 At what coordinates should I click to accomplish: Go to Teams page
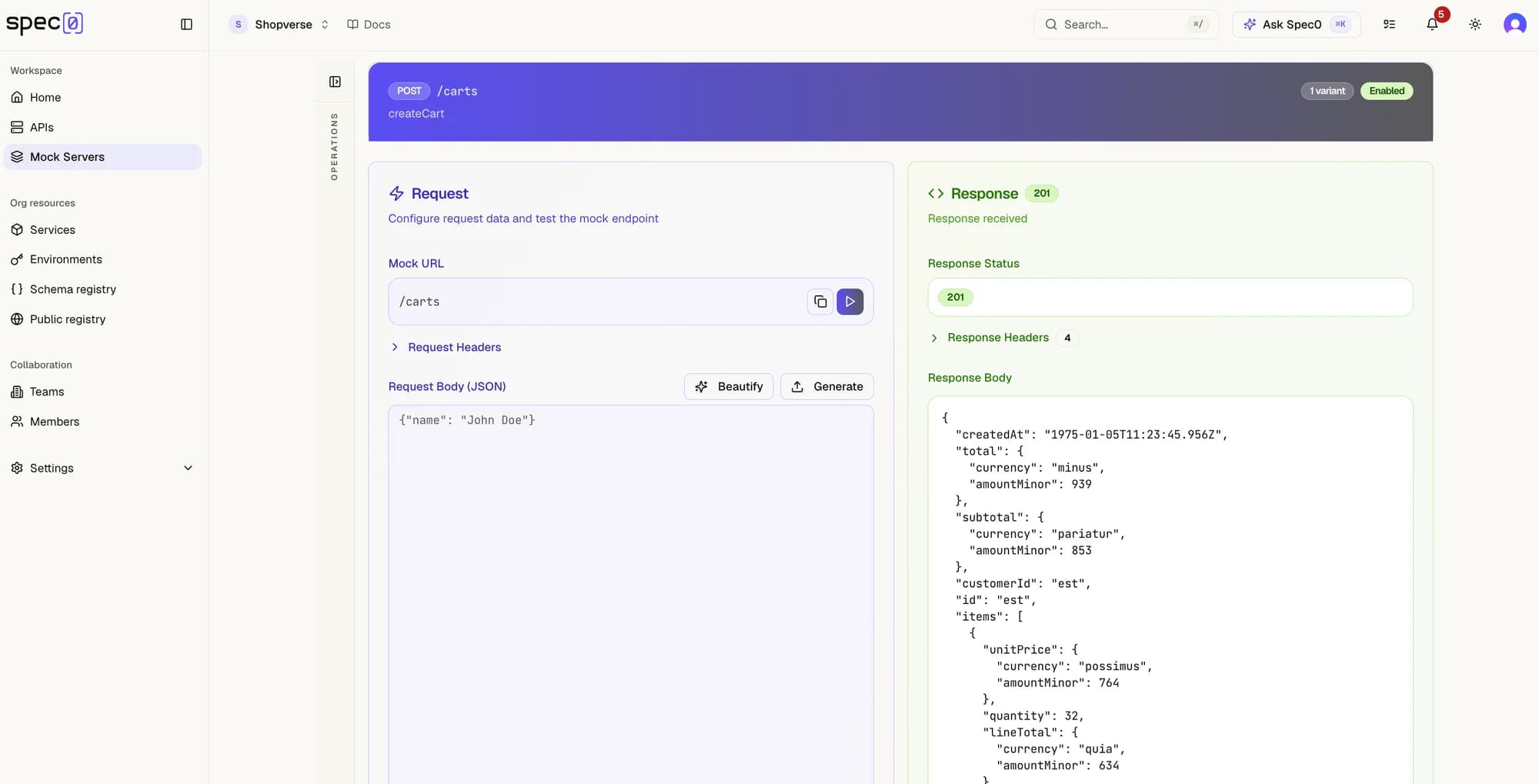(102, 392)
